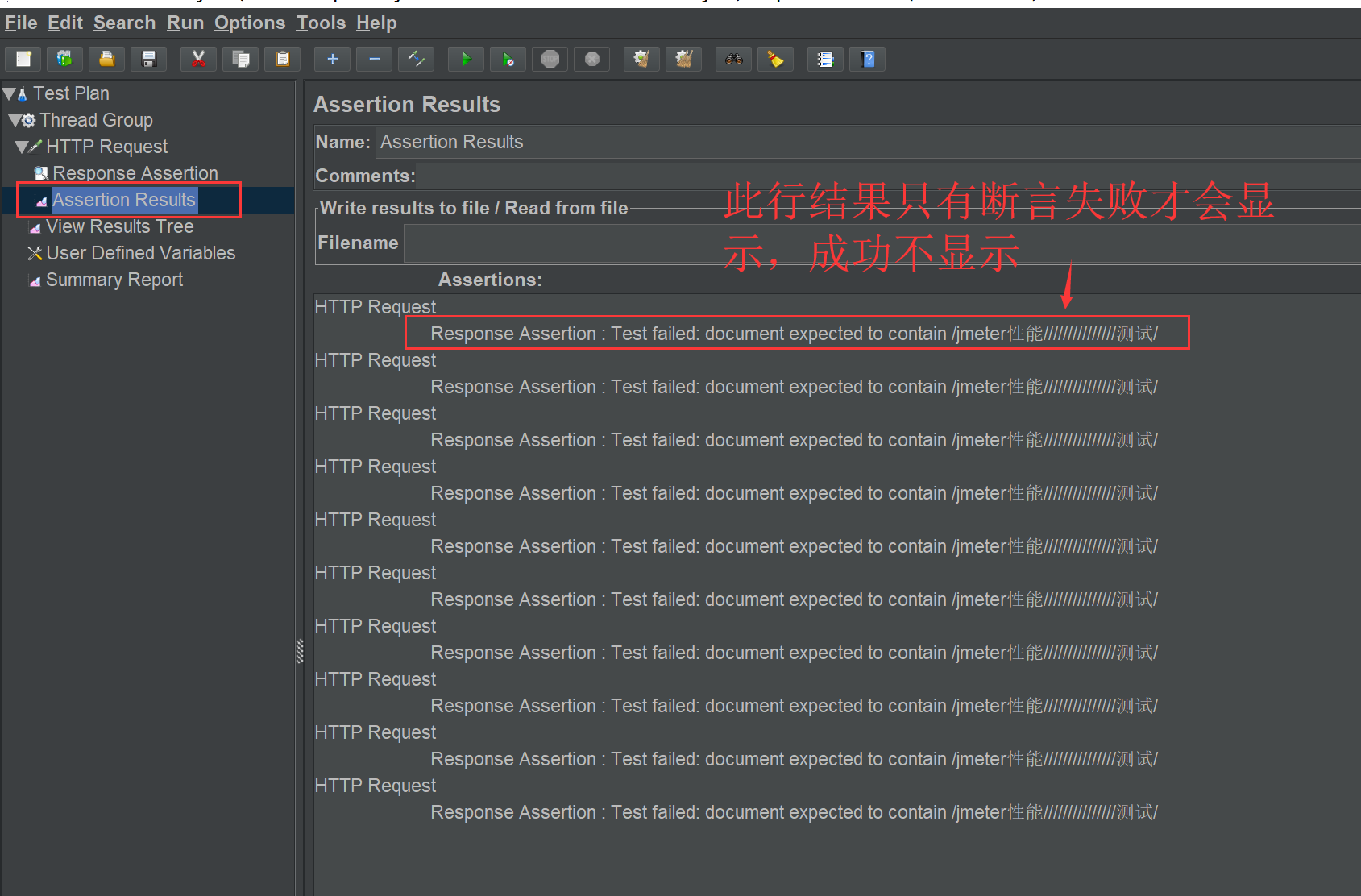Stop the running test
Screen dimensions: 1361x896
coord(550,59)
